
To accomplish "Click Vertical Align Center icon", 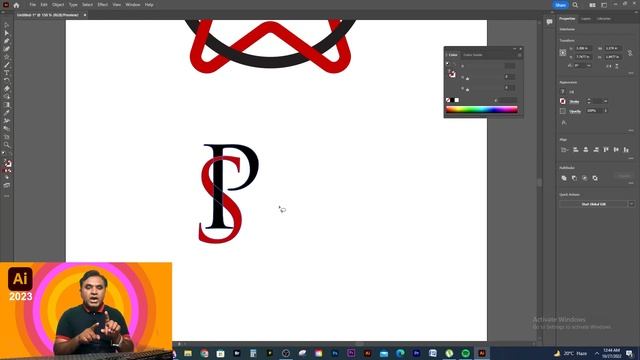I will pos(616,150).
